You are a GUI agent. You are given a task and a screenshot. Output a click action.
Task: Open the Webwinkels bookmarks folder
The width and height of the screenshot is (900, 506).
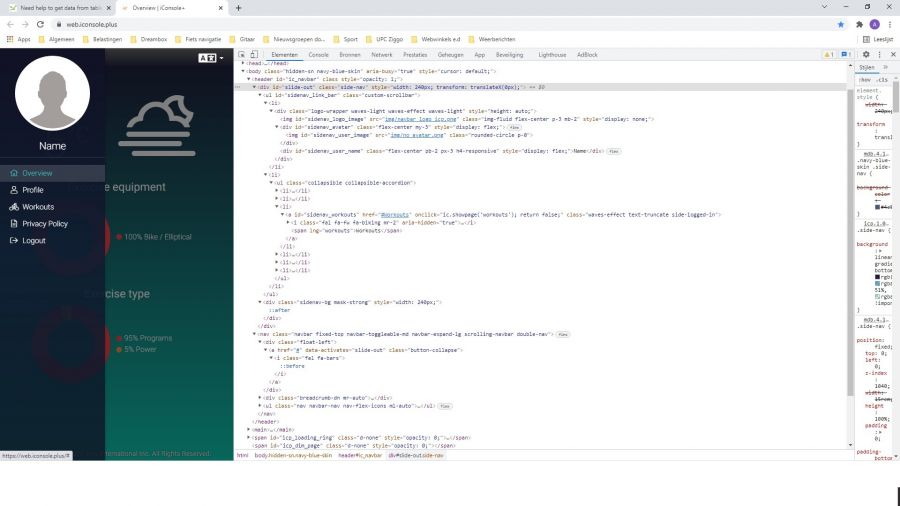tap(436, 39)
